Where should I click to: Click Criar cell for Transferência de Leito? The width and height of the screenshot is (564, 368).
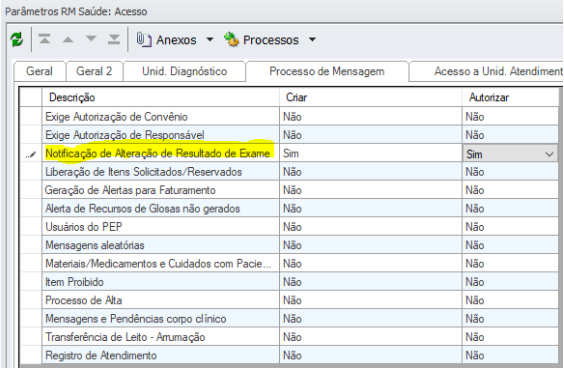point(371,337)
